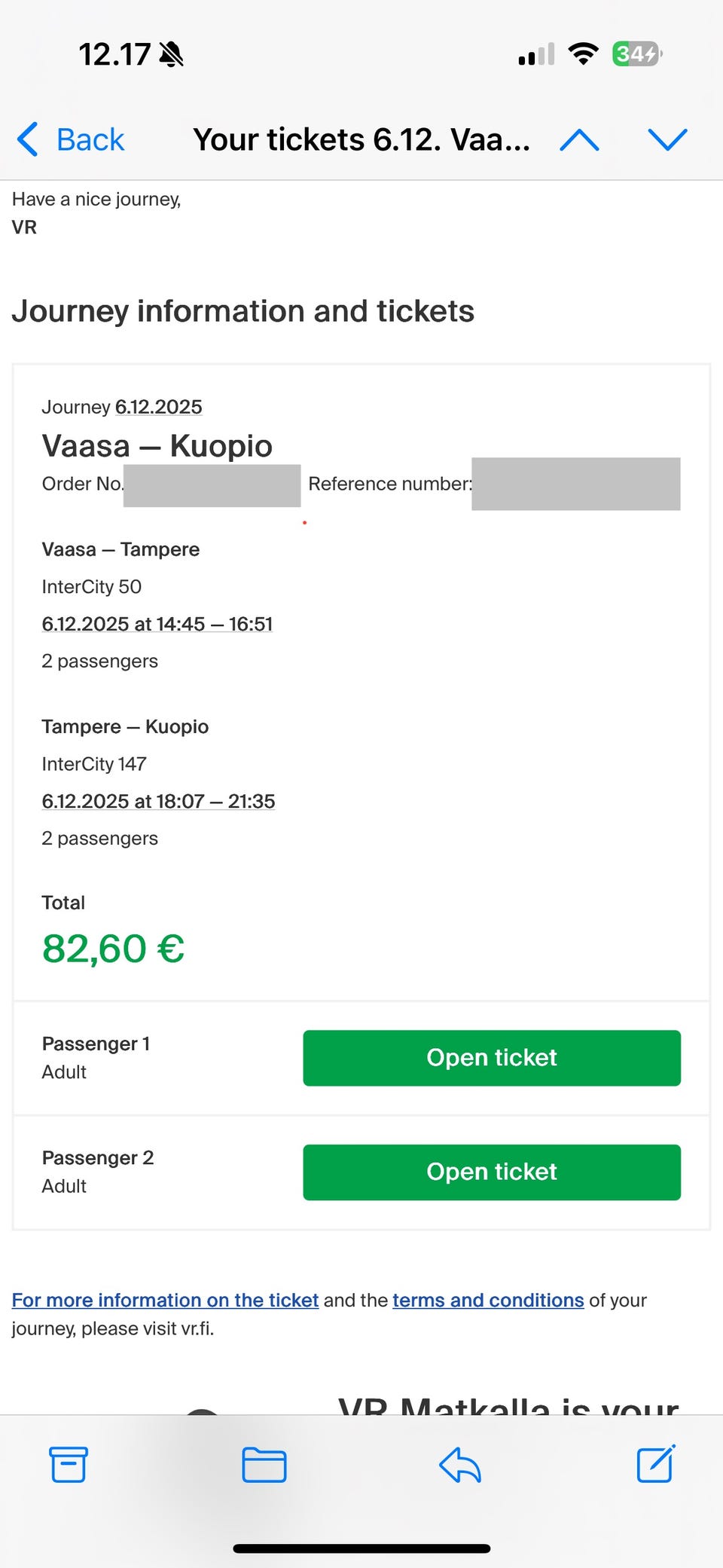
Task: Tap the Back chevron arrow
Action: (x=28, y=139)
